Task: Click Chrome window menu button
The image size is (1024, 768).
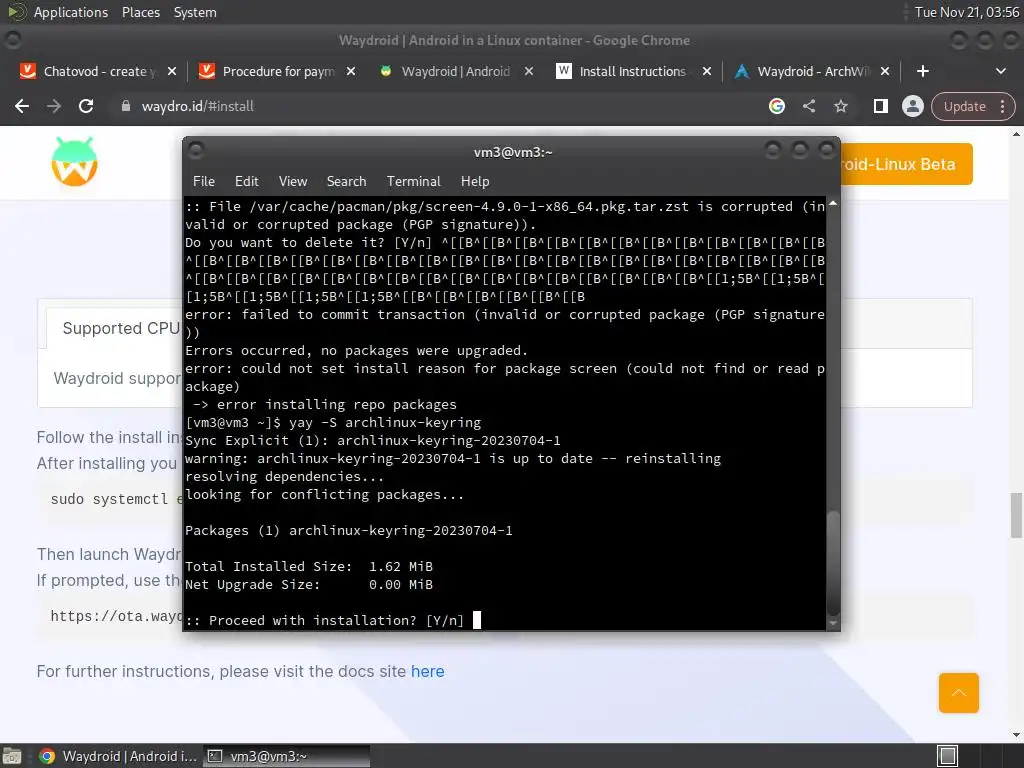Action: (x=12, y=40)
